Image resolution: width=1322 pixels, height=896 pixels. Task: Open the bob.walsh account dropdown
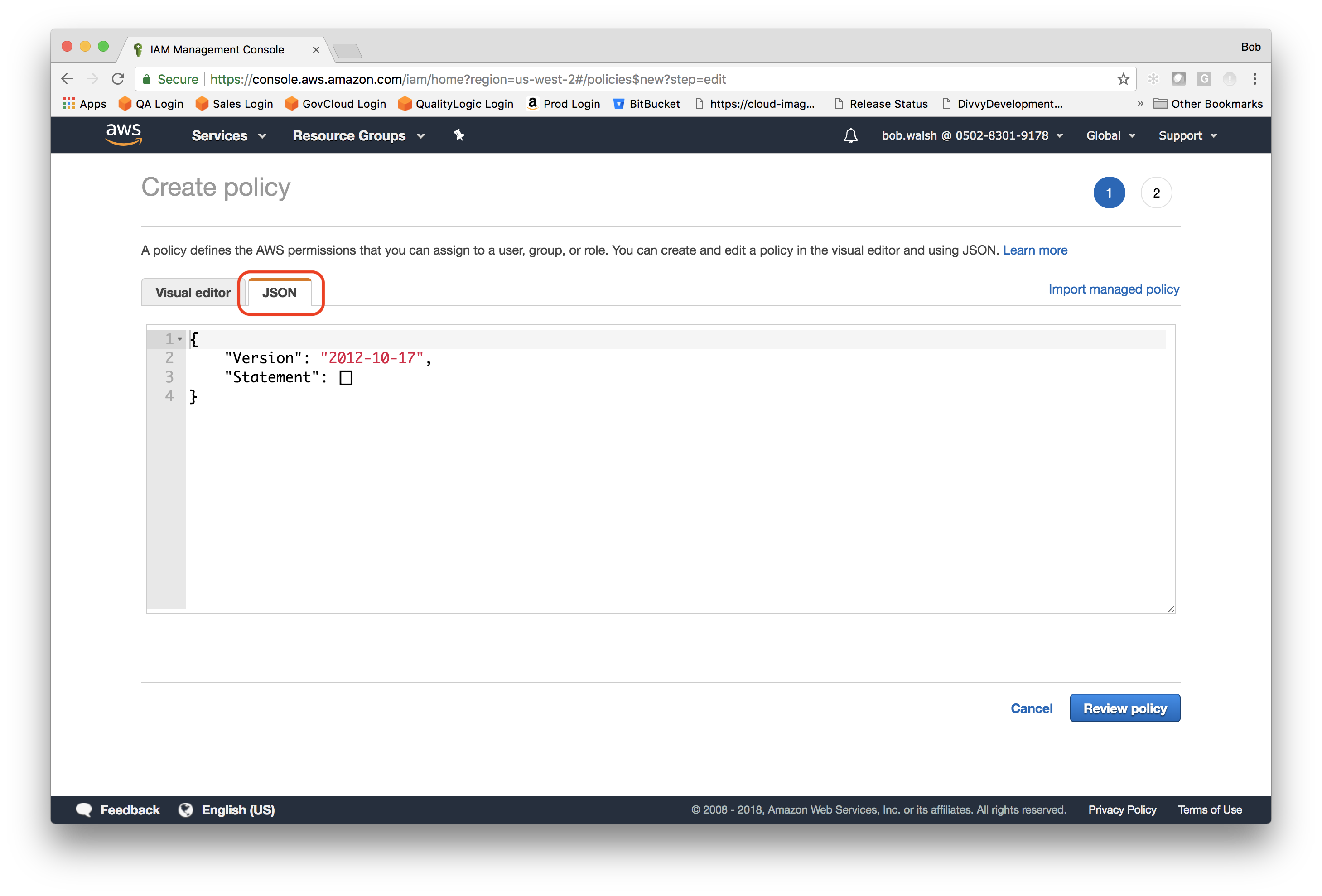coord(972,135)
